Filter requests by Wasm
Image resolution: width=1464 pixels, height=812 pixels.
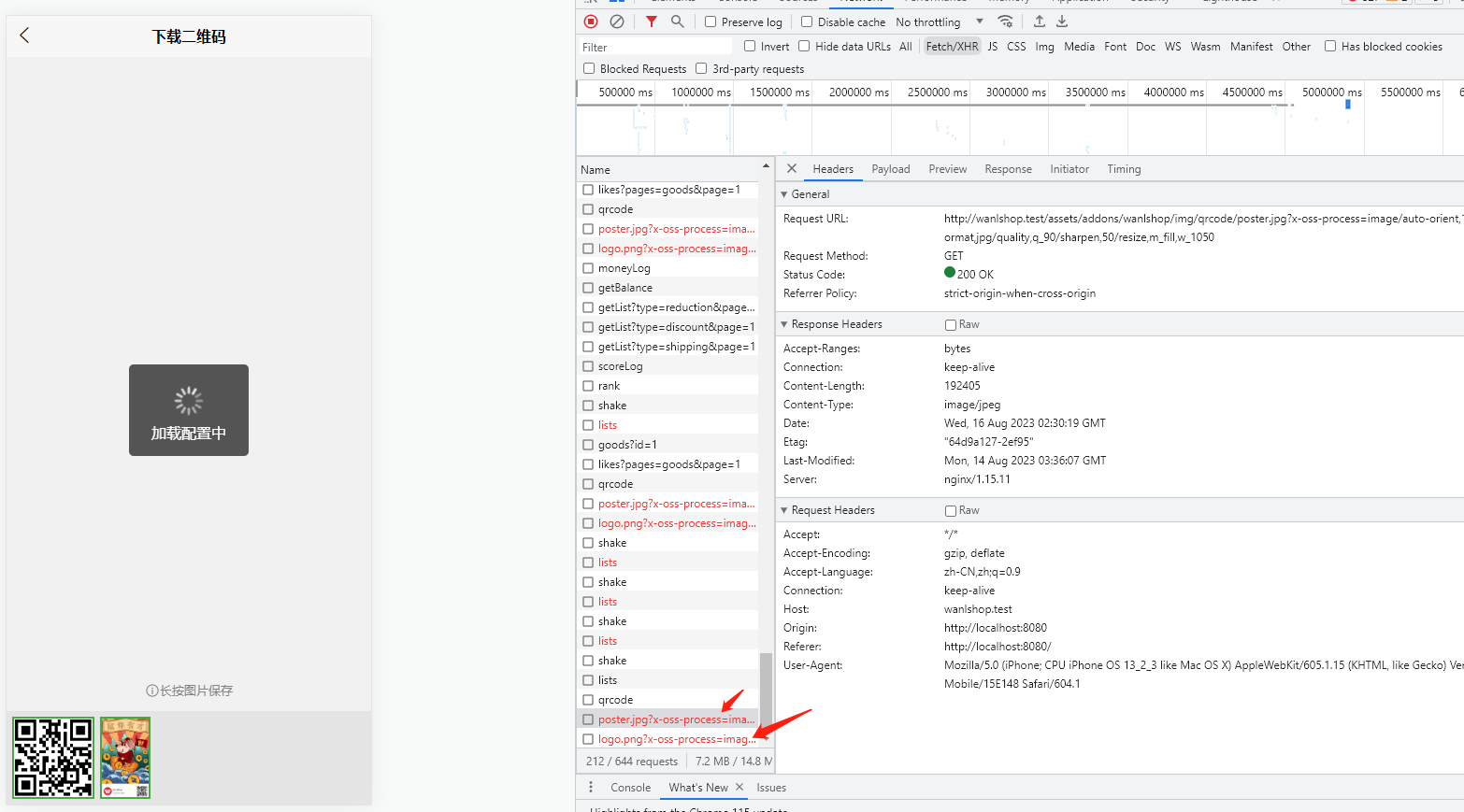[x=1205, y=46]
